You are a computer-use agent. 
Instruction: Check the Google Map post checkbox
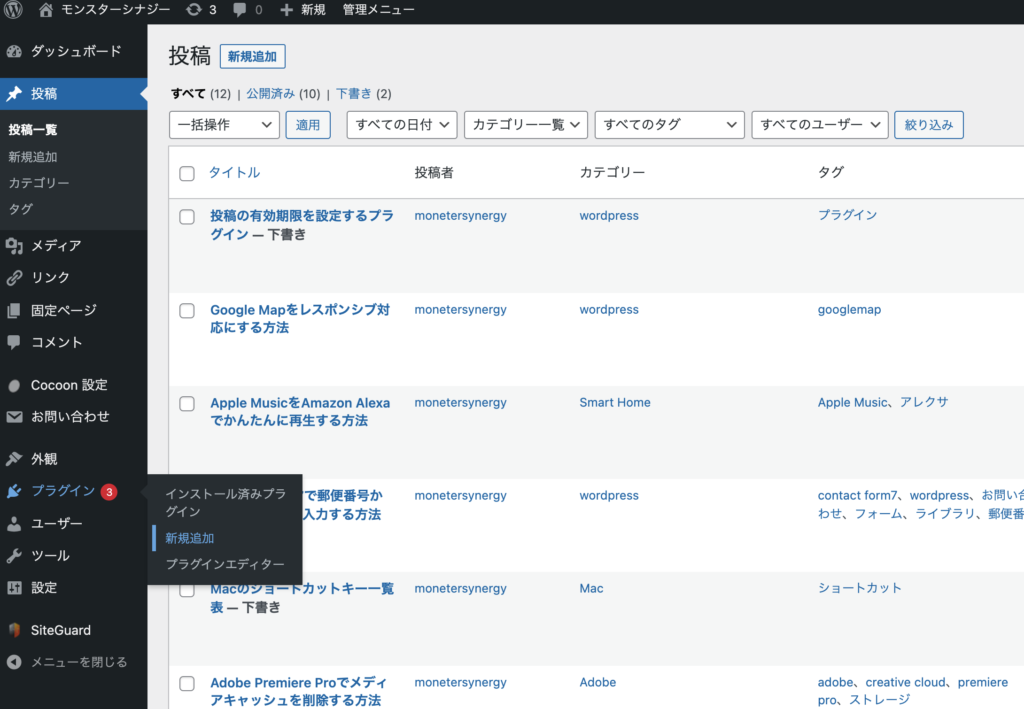tap(187, 311)
